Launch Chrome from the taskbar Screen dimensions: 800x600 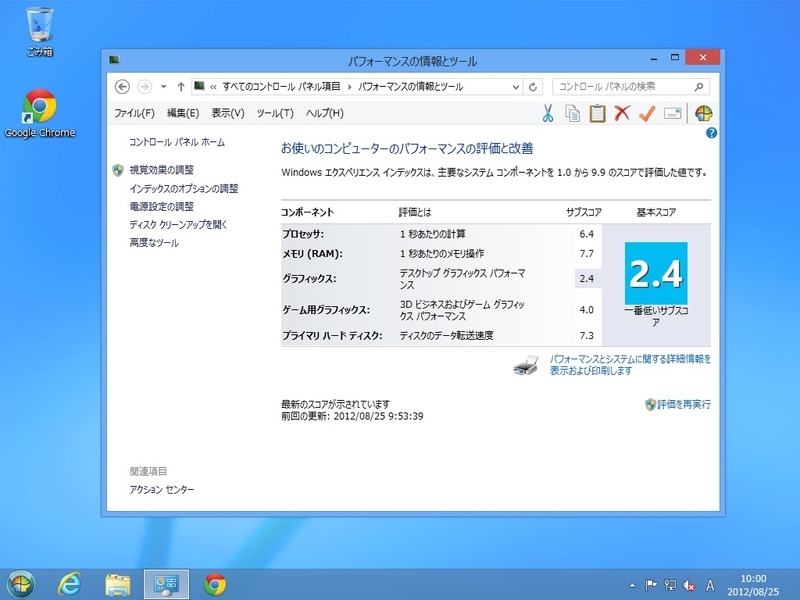pos(215,585)
